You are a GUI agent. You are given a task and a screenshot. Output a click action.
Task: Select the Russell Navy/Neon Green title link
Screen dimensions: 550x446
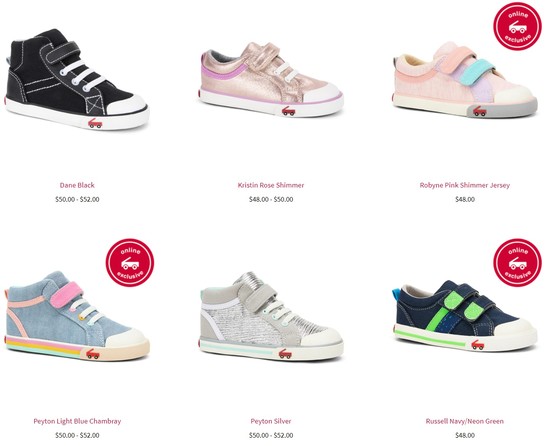465,421
